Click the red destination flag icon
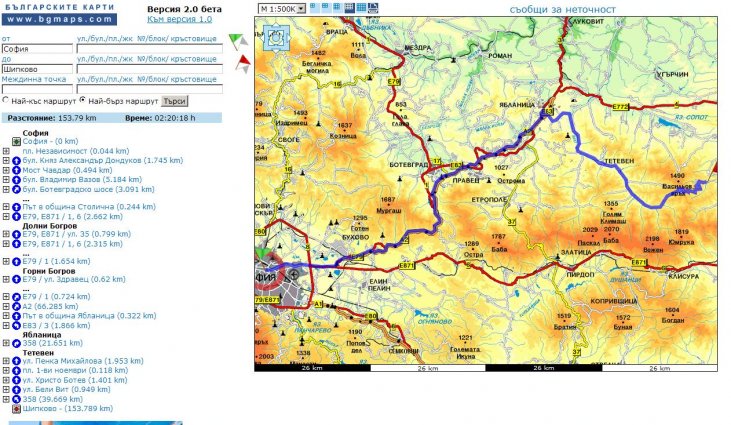Image resolution: width=731 pixels, height=425 pixels. [241, 65]
